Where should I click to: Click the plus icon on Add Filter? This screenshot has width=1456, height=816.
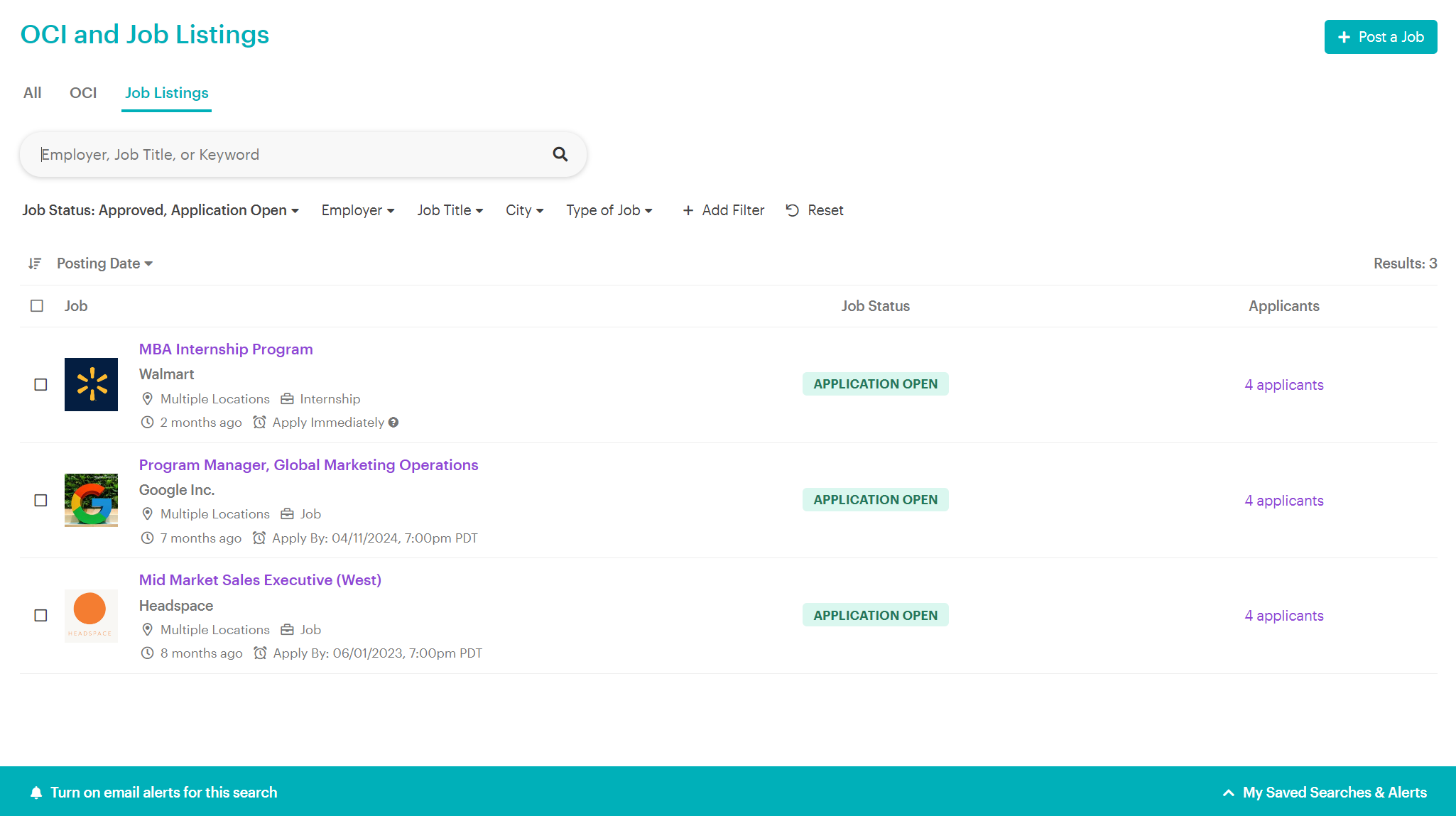tap(688, 210)
